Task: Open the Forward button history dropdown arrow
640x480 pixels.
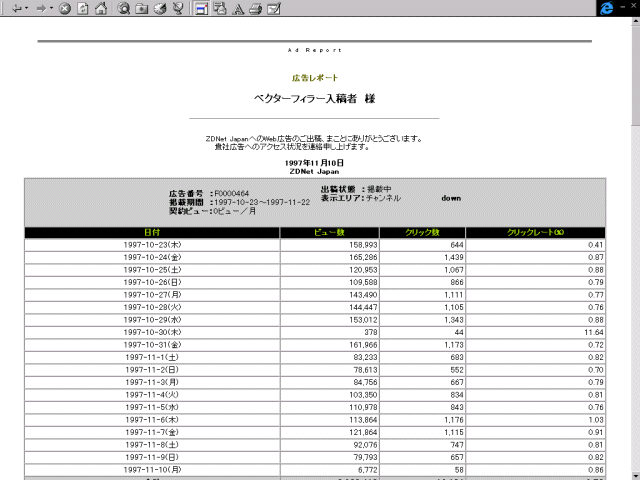Action: point(51,8)
